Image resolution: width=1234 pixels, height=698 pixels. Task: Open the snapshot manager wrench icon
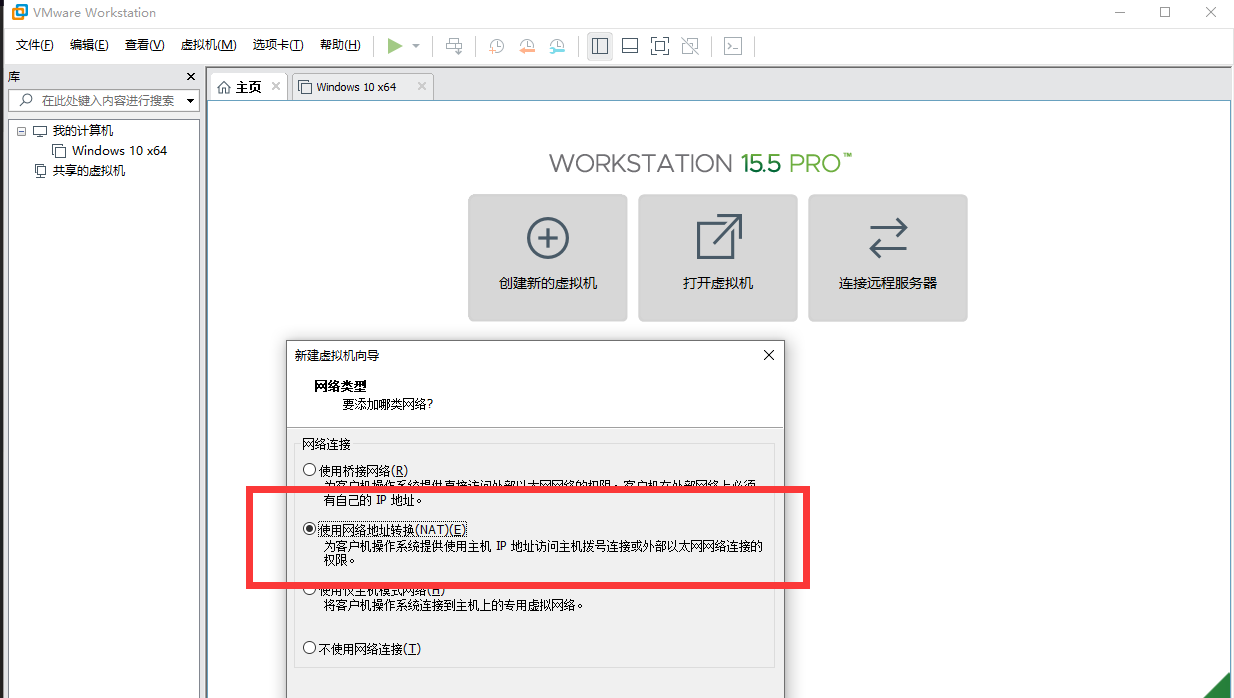[557, 46]
